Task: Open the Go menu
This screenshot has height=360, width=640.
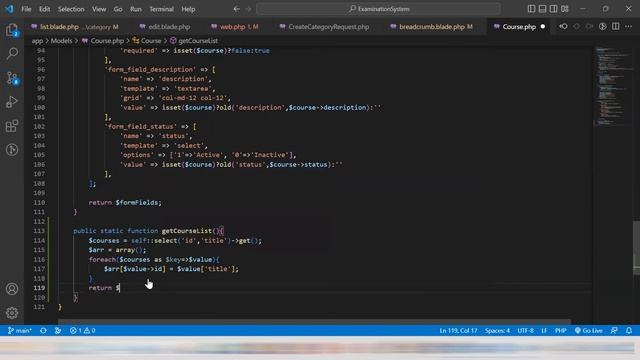Action: 118,9
